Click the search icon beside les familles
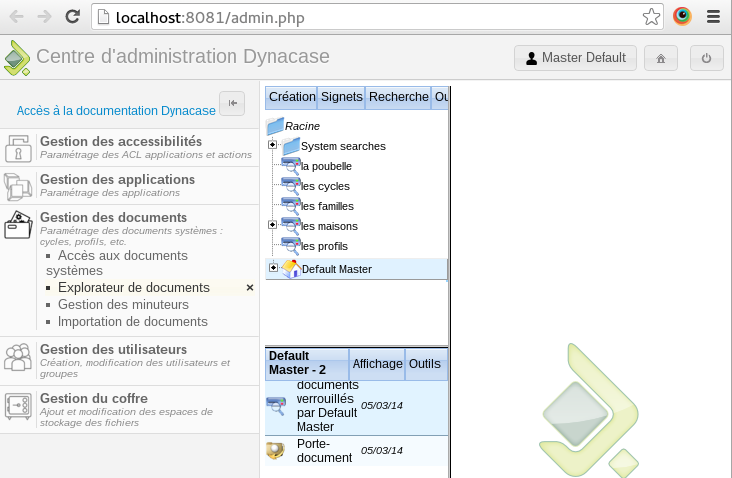 (x=290, y=206)
